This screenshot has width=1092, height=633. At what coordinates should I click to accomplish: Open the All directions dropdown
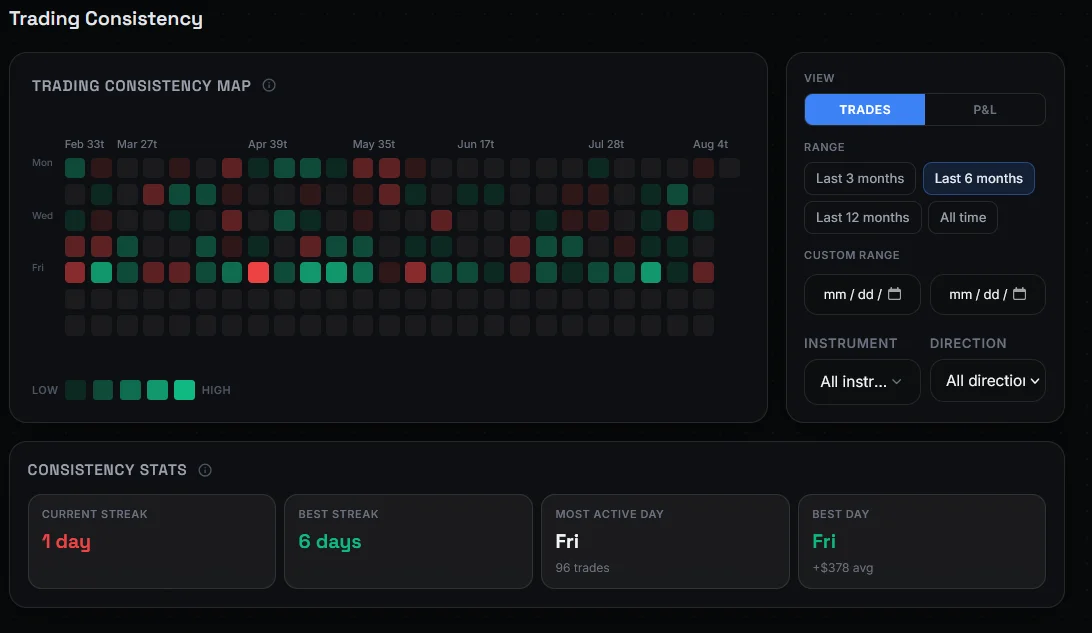click(x=988, y=381)
